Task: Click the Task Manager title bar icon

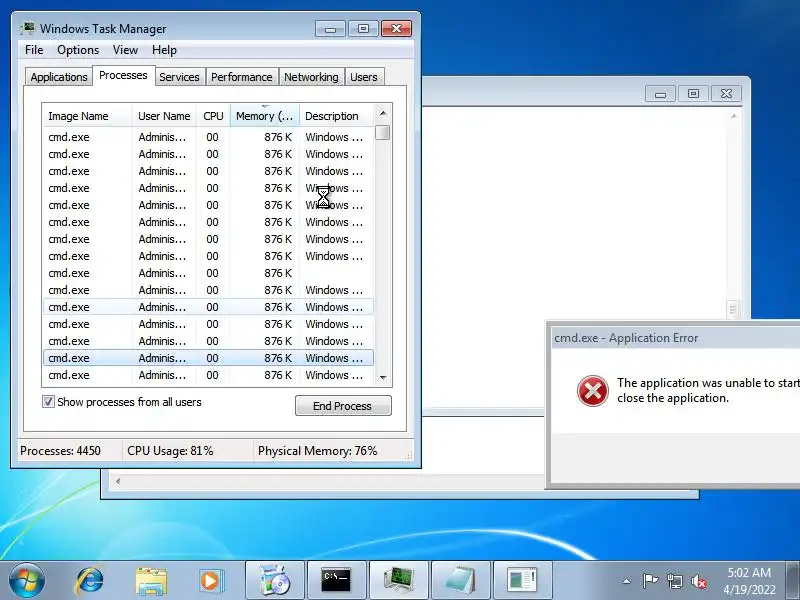Action: pos(28,28)
